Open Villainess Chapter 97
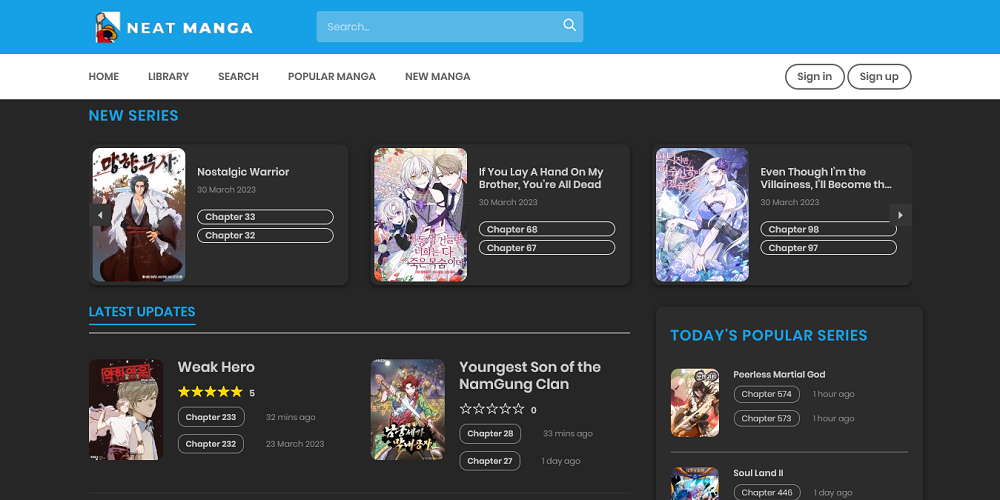The height and width of the screenshot is (500, 1000). 828,247
